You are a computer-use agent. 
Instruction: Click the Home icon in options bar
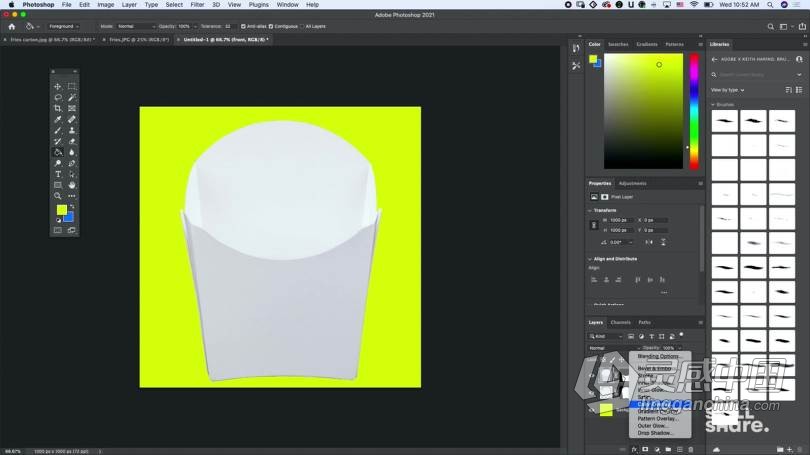coord(12,26)
